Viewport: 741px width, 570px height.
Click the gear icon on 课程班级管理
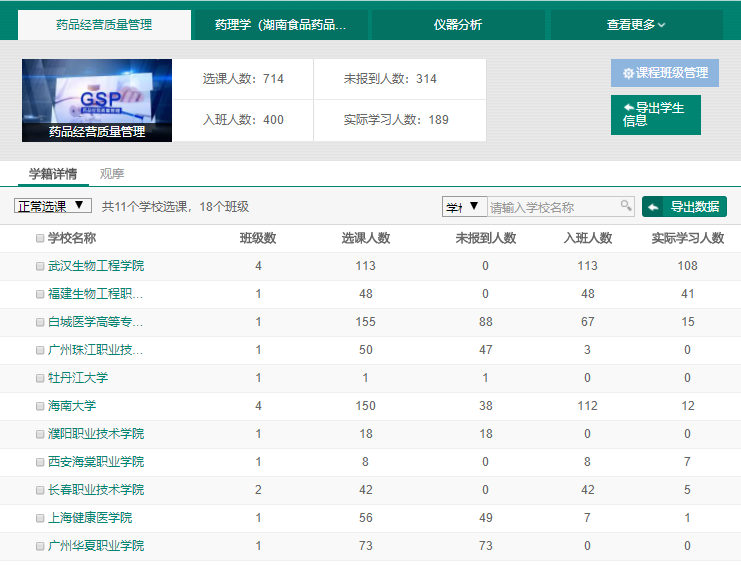(x=628, y=73)
